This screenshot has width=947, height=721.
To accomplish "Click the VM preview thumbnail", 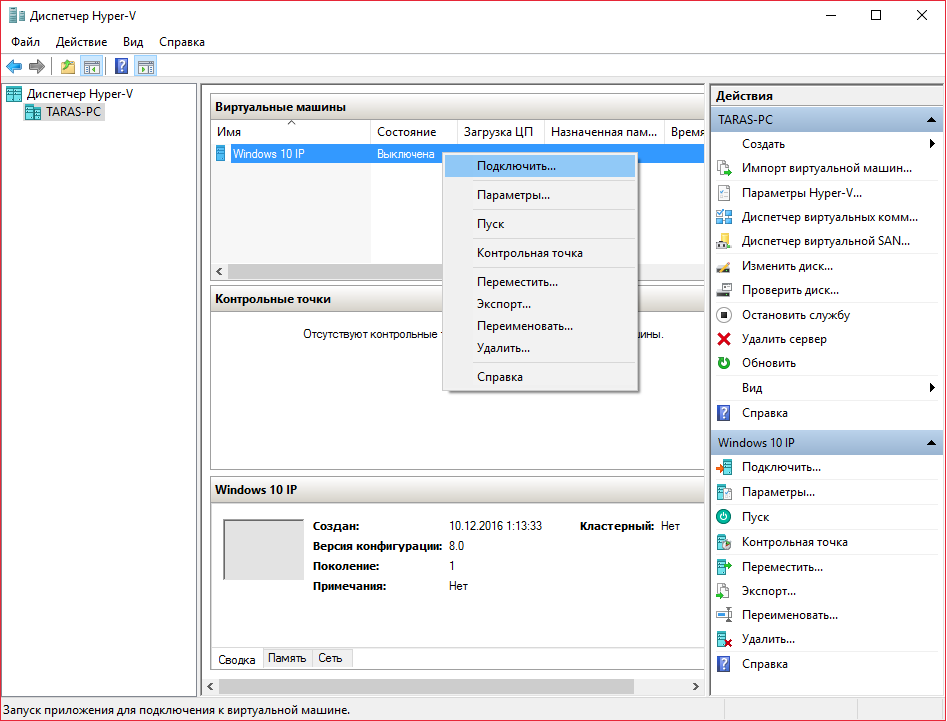I will [x=263, y=550].
